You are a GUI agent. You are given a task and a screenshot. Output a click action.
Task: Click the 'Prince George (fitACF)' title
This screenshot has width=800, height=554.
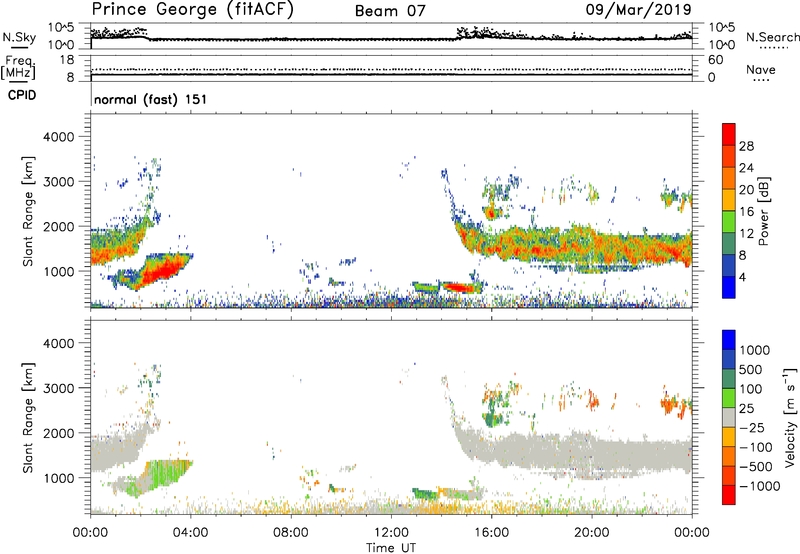[x=192, y=9]
